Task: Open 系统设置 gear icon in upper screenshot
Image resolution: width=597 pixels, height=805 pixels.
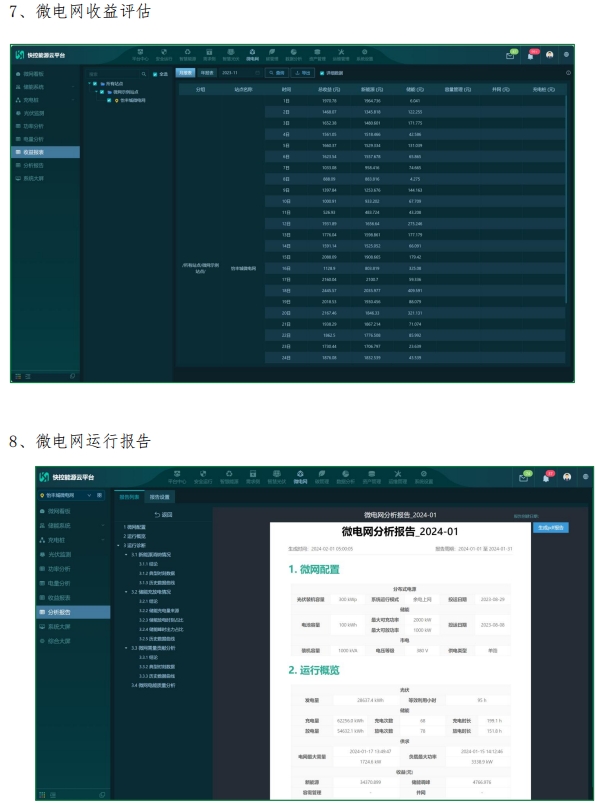Action: 364,54
